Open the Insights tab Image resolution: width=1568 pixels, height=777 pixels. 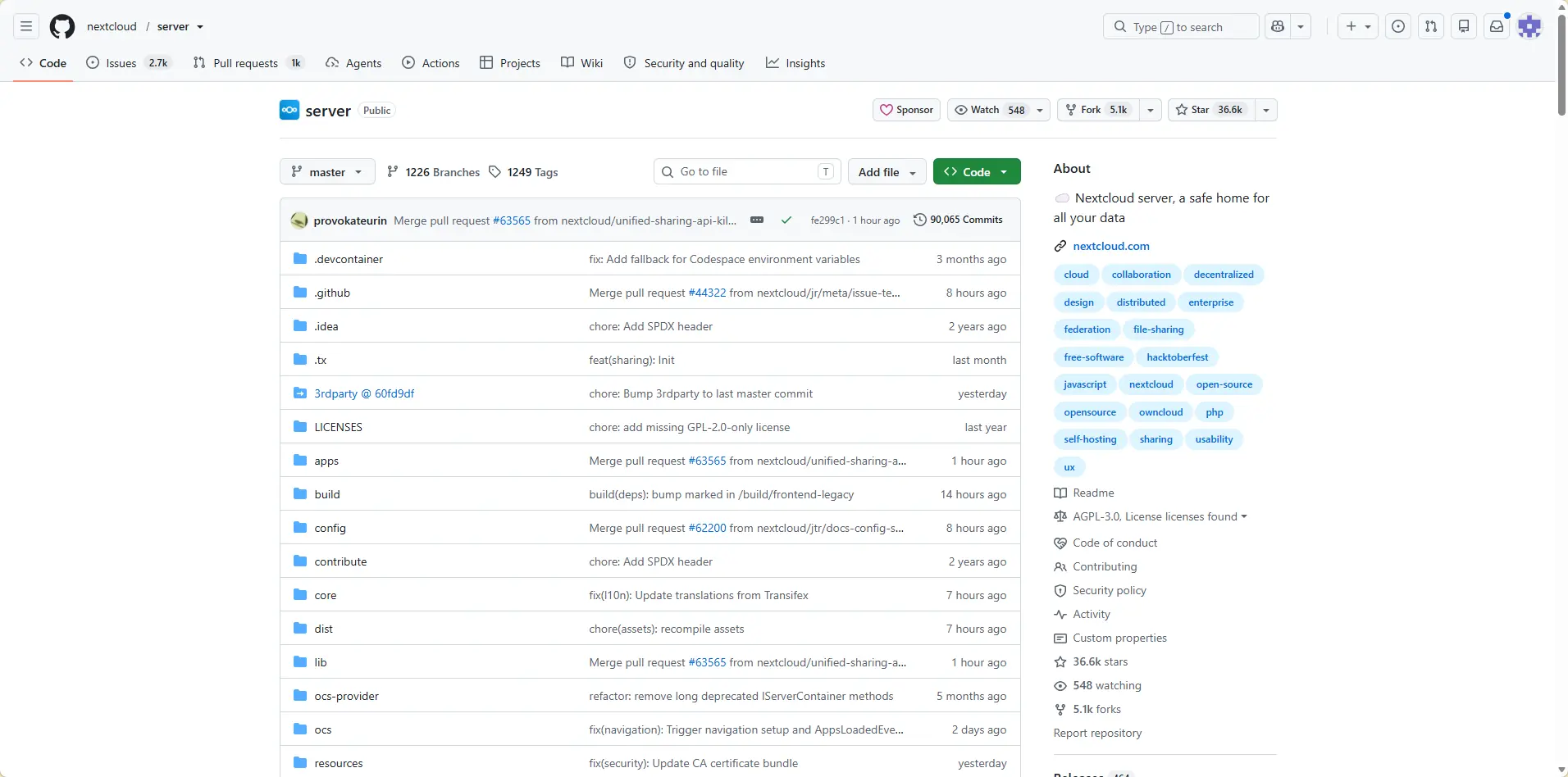[x=795, y=63]
